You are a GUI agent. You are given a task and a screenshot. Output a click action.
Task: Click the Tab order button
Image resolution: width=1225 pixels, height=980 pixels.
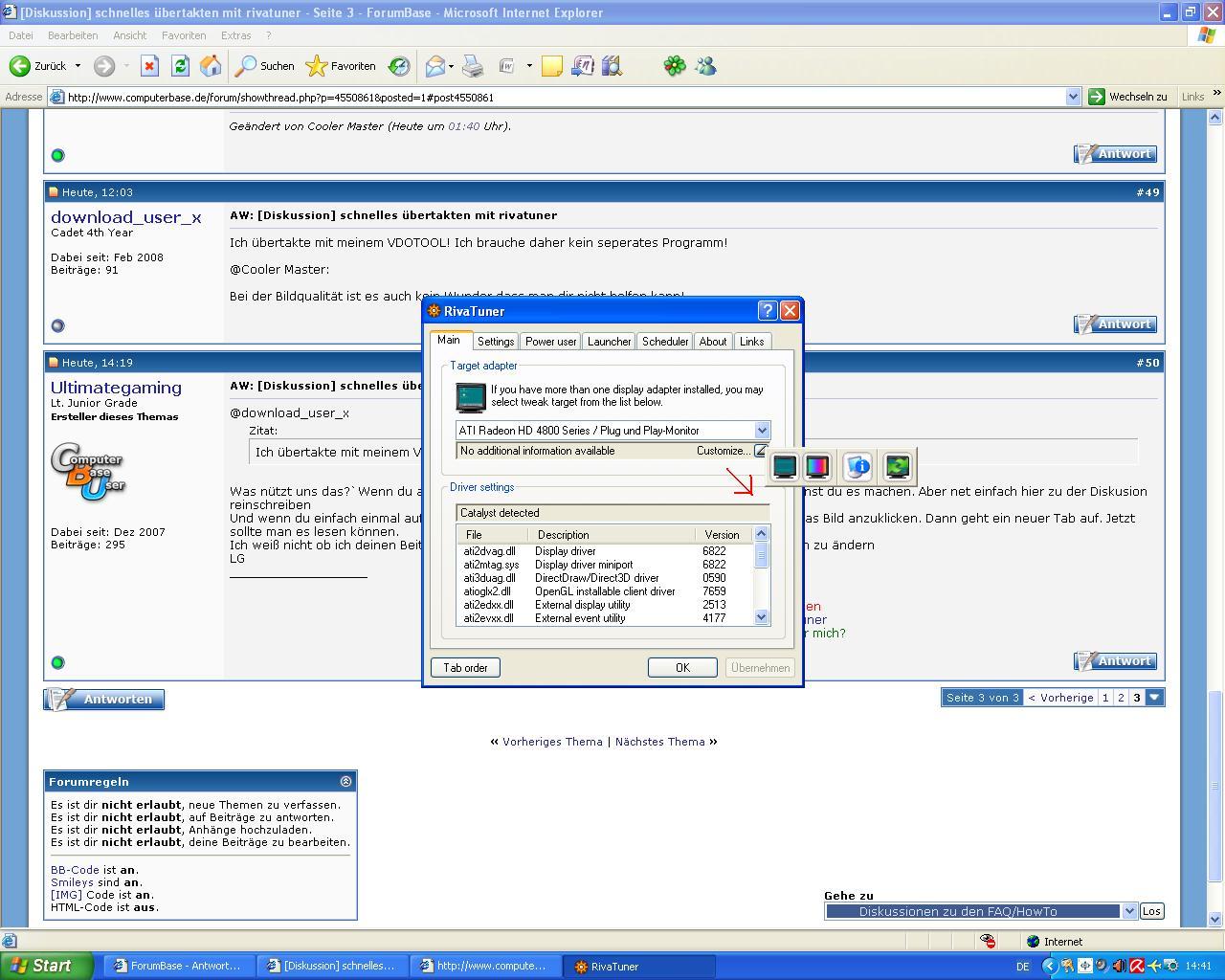[x=465, y=668]
